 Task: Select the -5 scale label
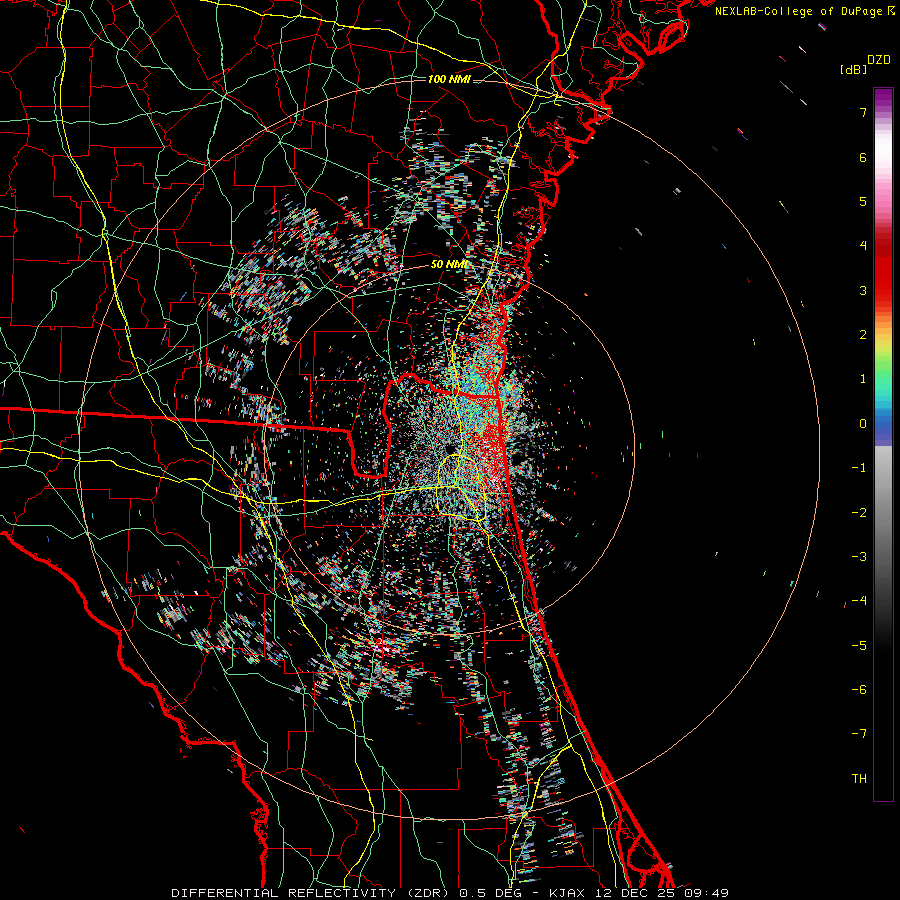859,646
